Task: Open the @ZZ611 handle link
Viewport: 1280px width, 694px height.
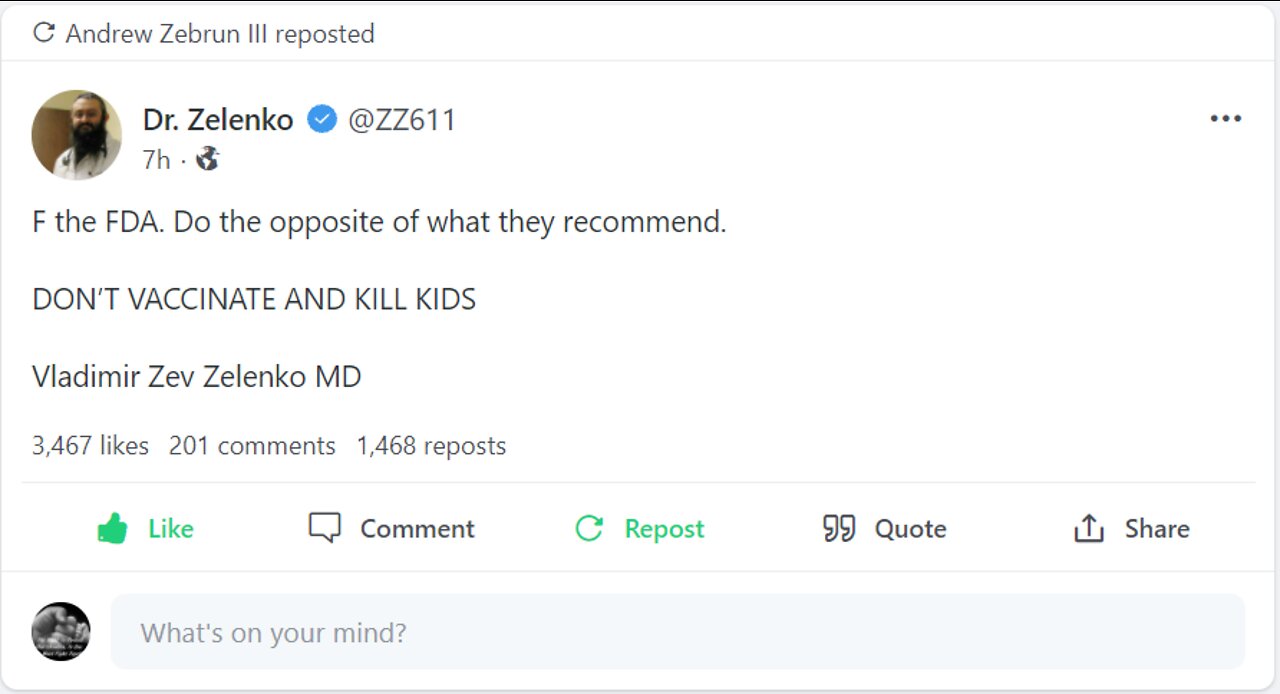Action: (x=402, y=120)
